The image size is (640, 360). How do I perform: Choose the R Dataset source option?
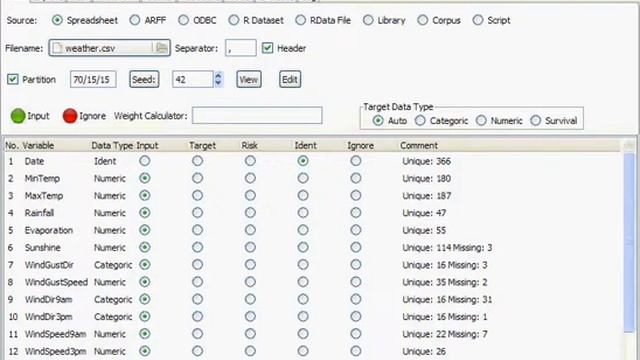pos(233,20)
